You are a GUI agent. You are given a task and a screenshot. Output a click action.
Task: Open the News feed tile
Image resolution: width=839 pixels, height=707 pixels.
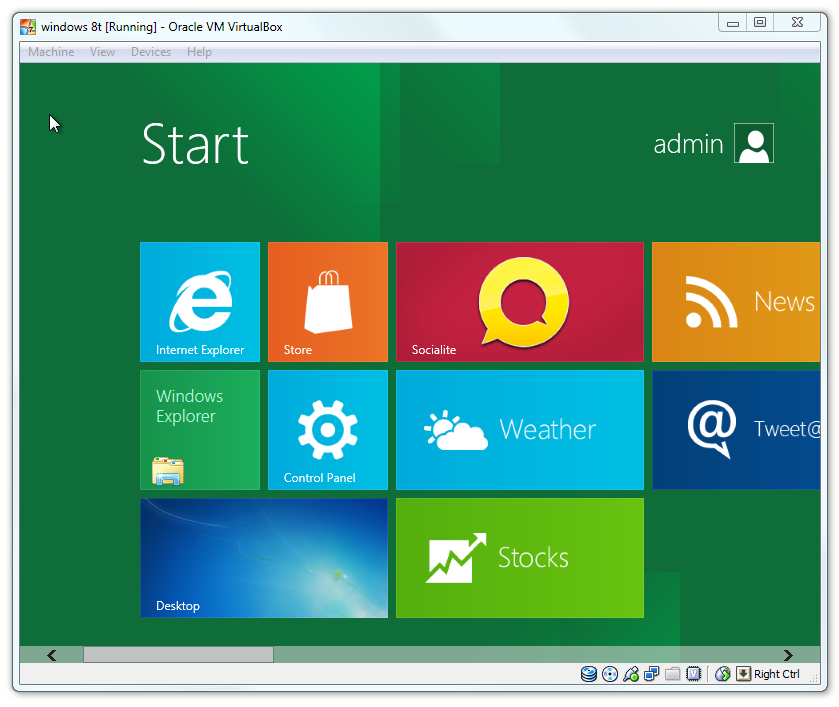[736, 302]
